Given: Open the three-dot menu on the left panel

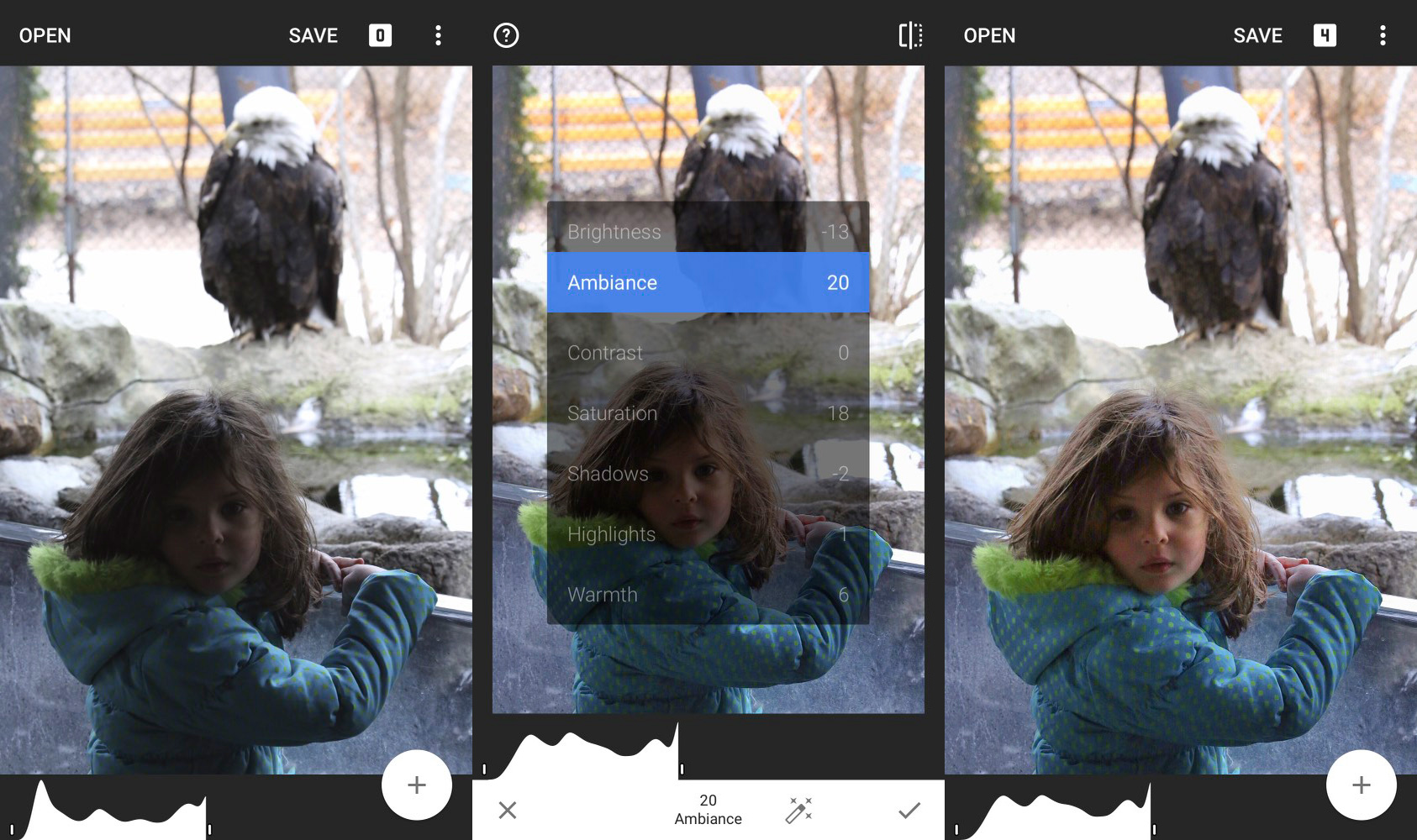Looking at the screenshot, I should (438, 35).
